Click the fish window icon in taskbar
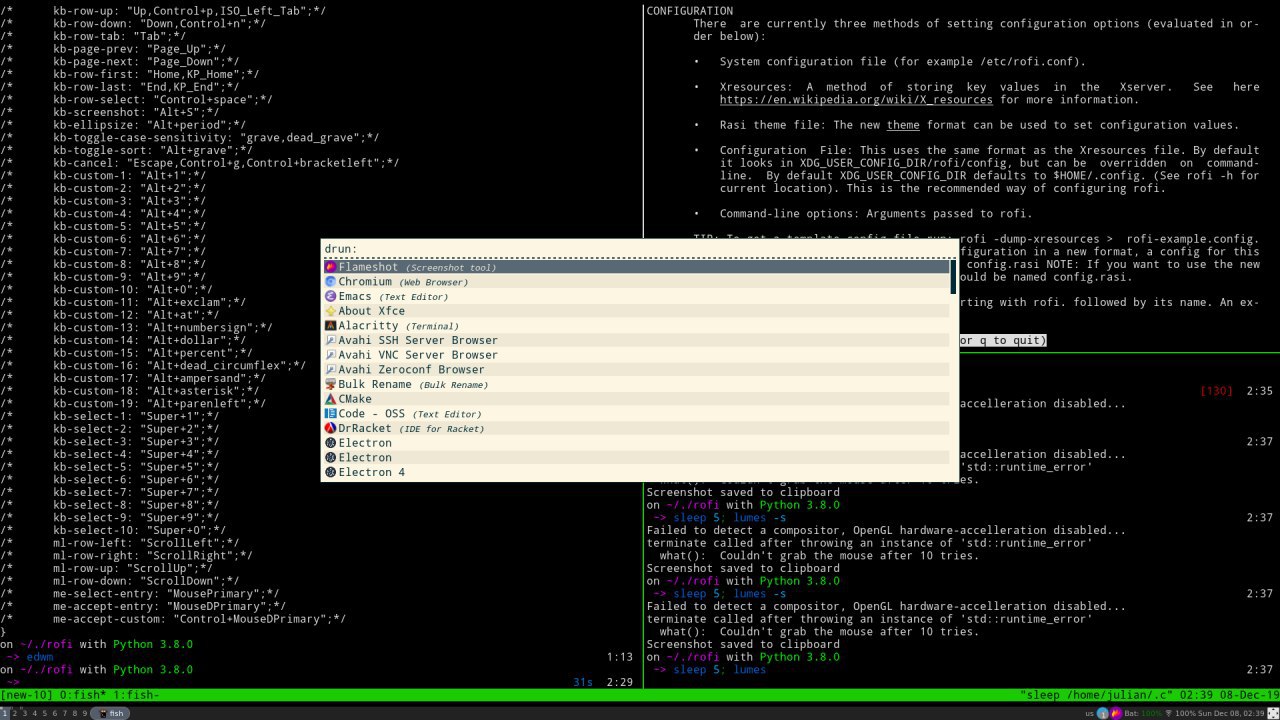Viewport: 1280px width, 720px height. tap(101, 713)
